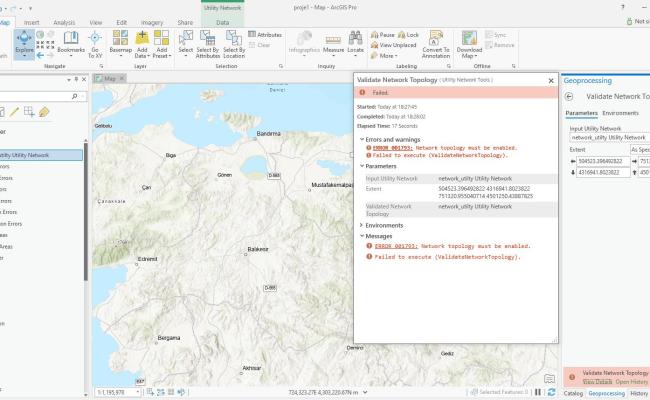Select network_utility Utility Network layer in Contents
This screenshot has width=650, height=400.
coord(41,155)
